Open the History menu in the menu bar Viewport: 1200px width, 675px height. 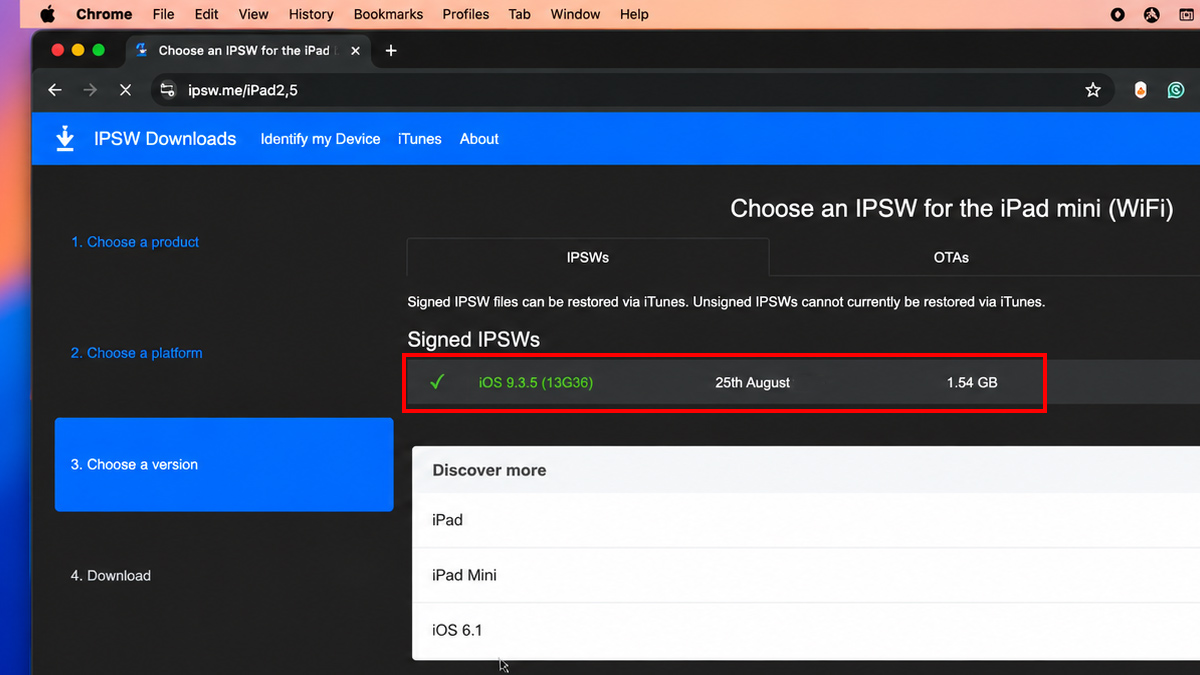[x=311, y=14]
